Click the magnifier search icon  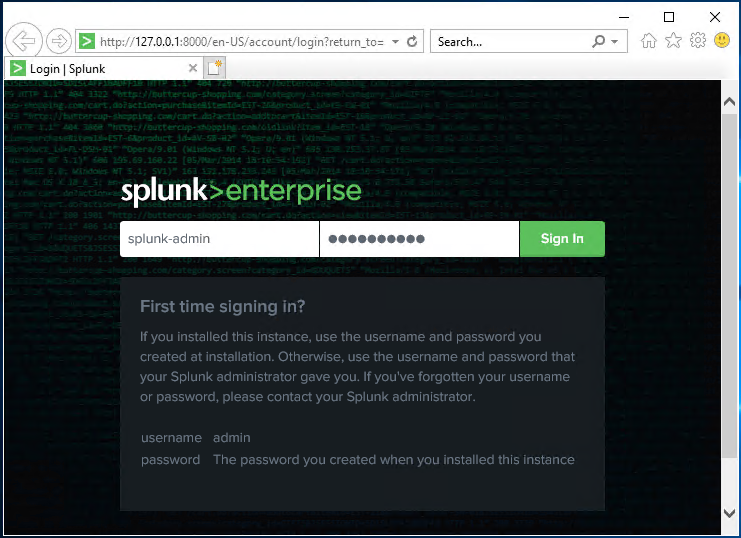598,42
